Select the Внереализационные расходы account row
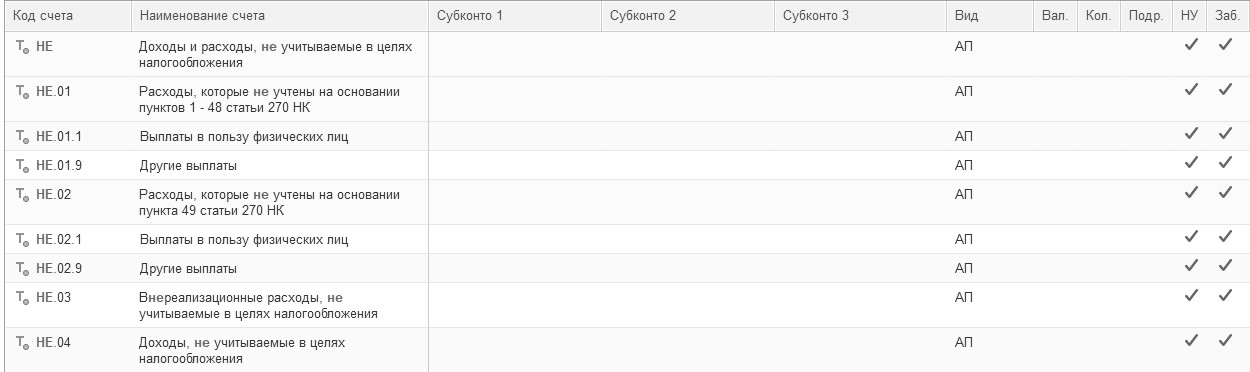This screenshot has width=1250, height=372. click(x=627, y=305)
